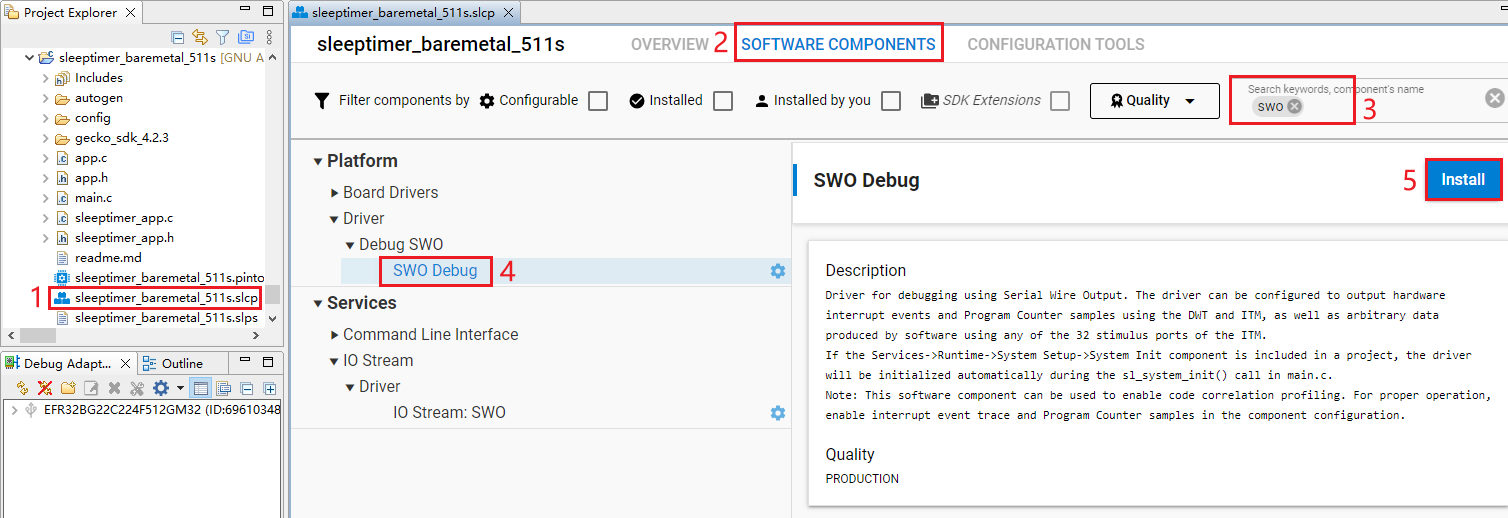Open Project Explorer filter funnel icon
The image size is (1508, 518).
(222, 38)
